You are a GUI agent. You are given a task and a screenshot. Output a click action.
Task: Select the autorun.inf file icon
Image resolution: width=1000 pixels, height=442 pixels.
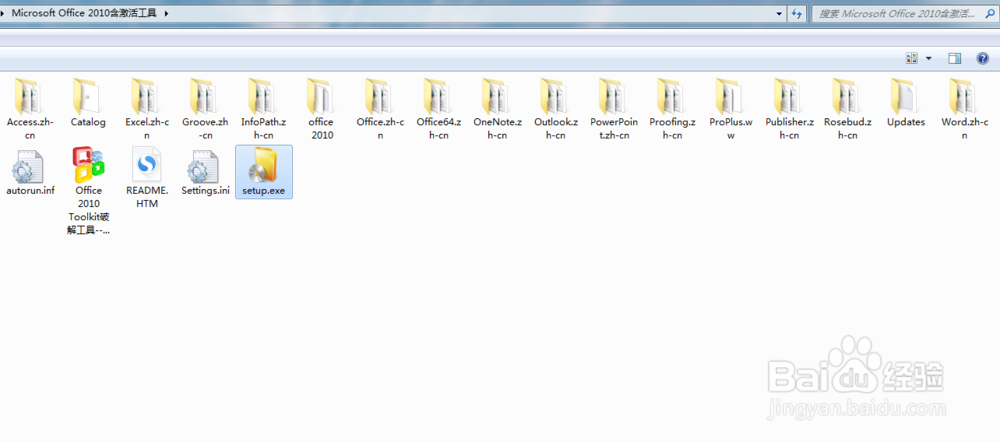tap(28, 166)
